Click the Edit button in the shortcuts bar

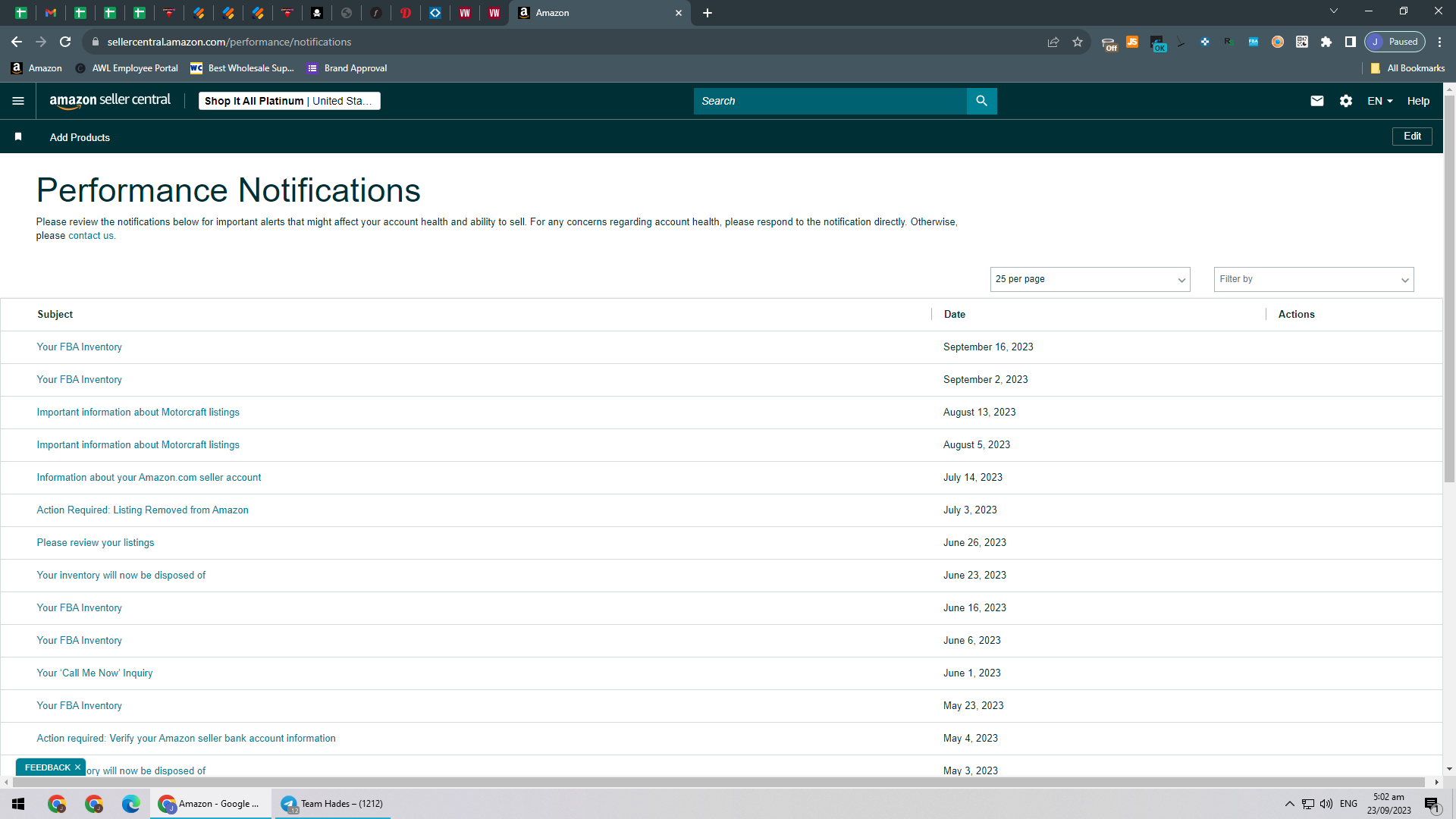1412,136
